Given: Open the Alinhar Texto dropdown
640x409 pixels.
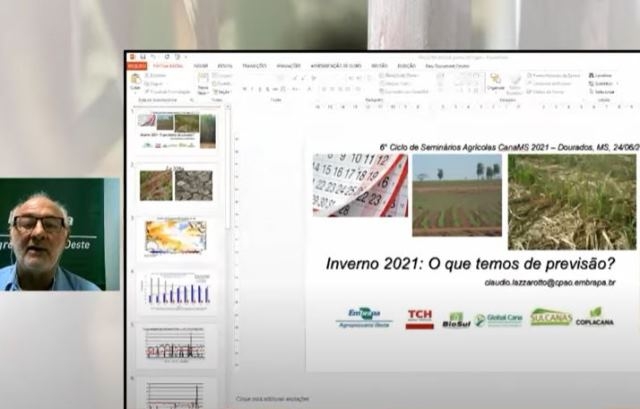Looking at the screenshot, I should pos(395,84).
